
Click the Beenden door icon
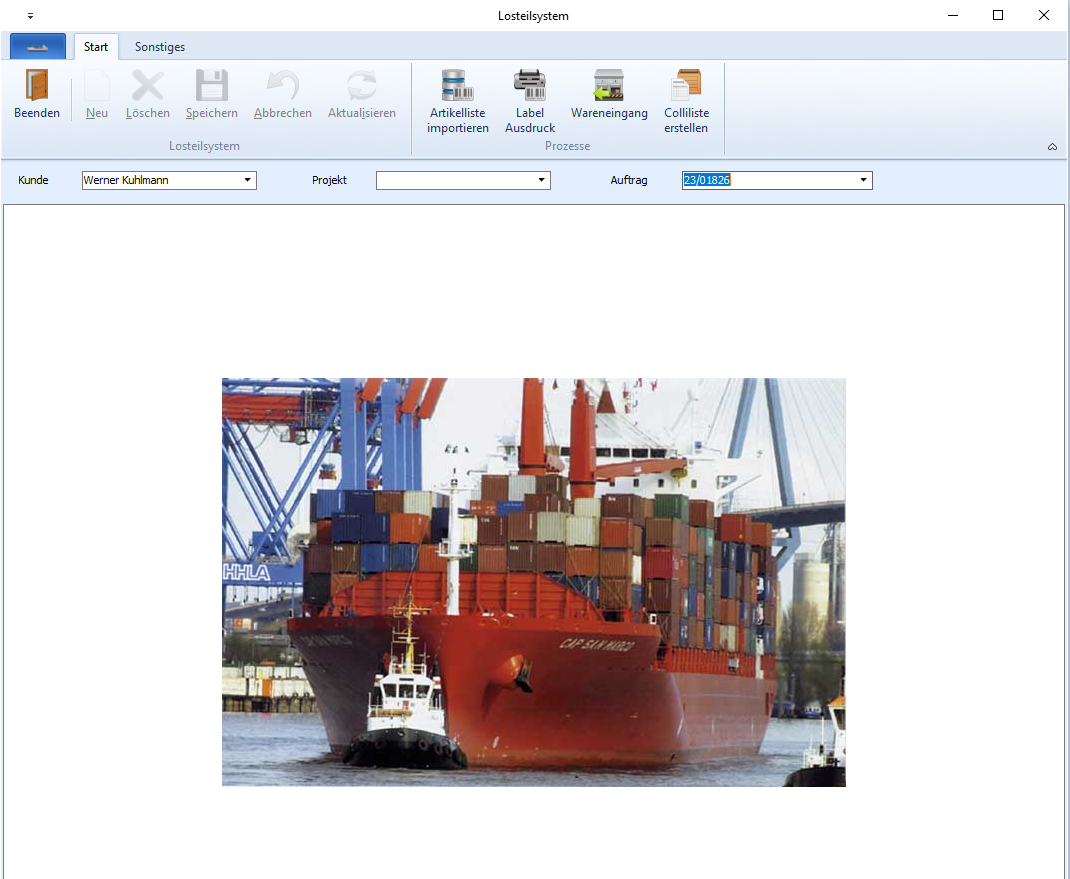37,85
